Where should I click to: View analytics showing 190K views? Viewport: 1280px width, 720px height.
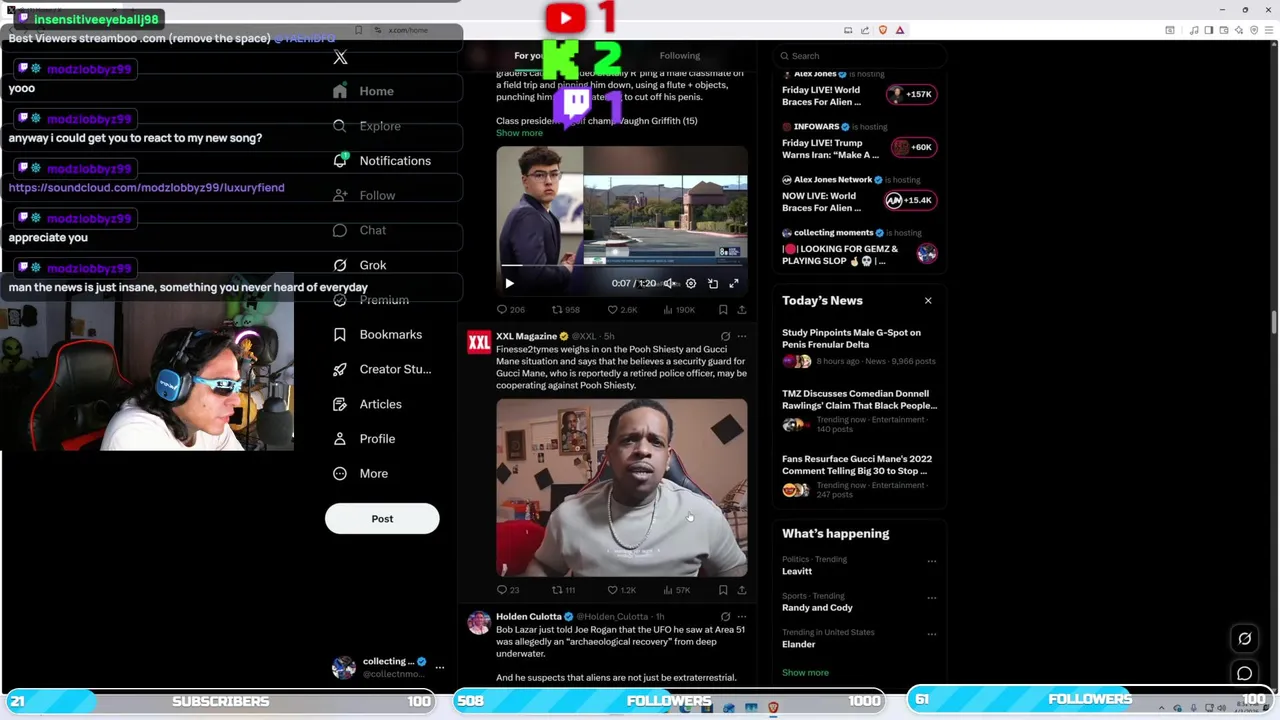(x=678, y=310)
